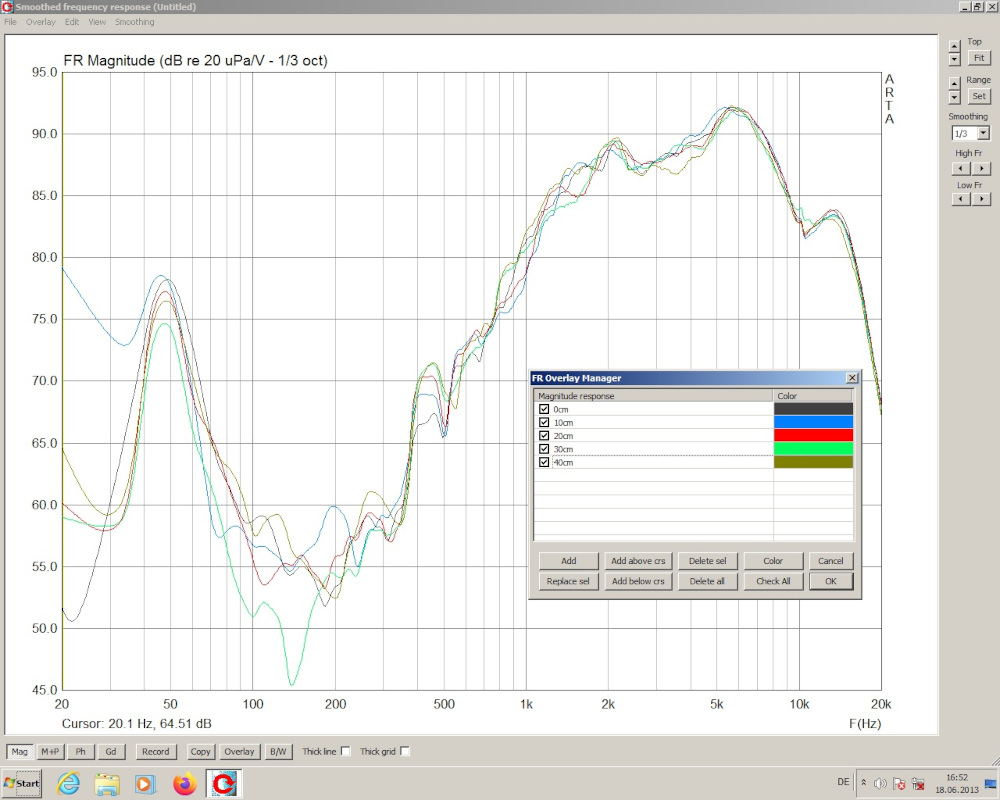Click the ARTA application taskbar icon
Image resolution: width=1000 pixels, height=800 pixels.
point(224,782)
